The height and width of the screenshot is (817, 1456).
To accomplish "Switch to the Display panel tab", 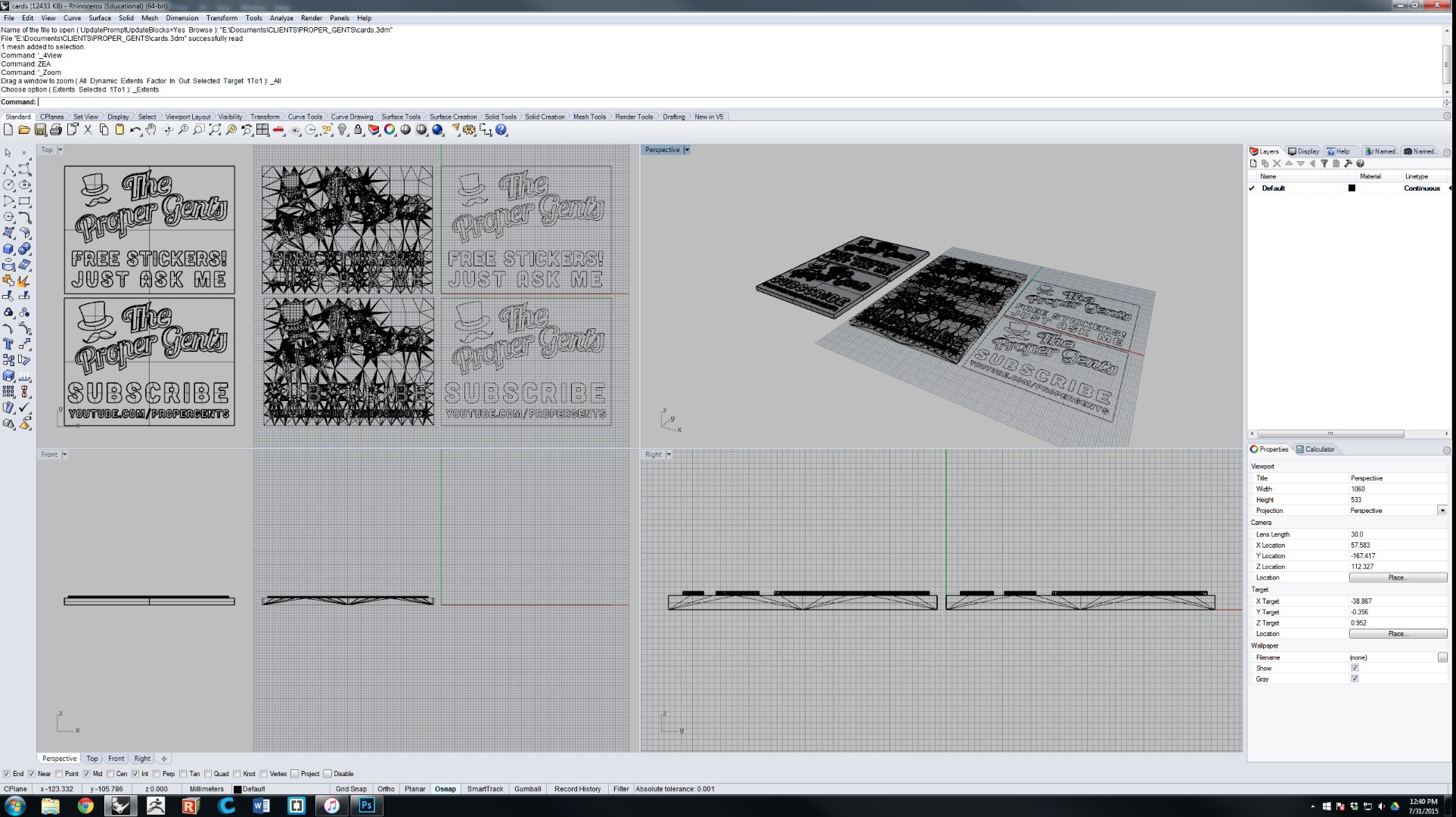I will [x=1304, y=151].
